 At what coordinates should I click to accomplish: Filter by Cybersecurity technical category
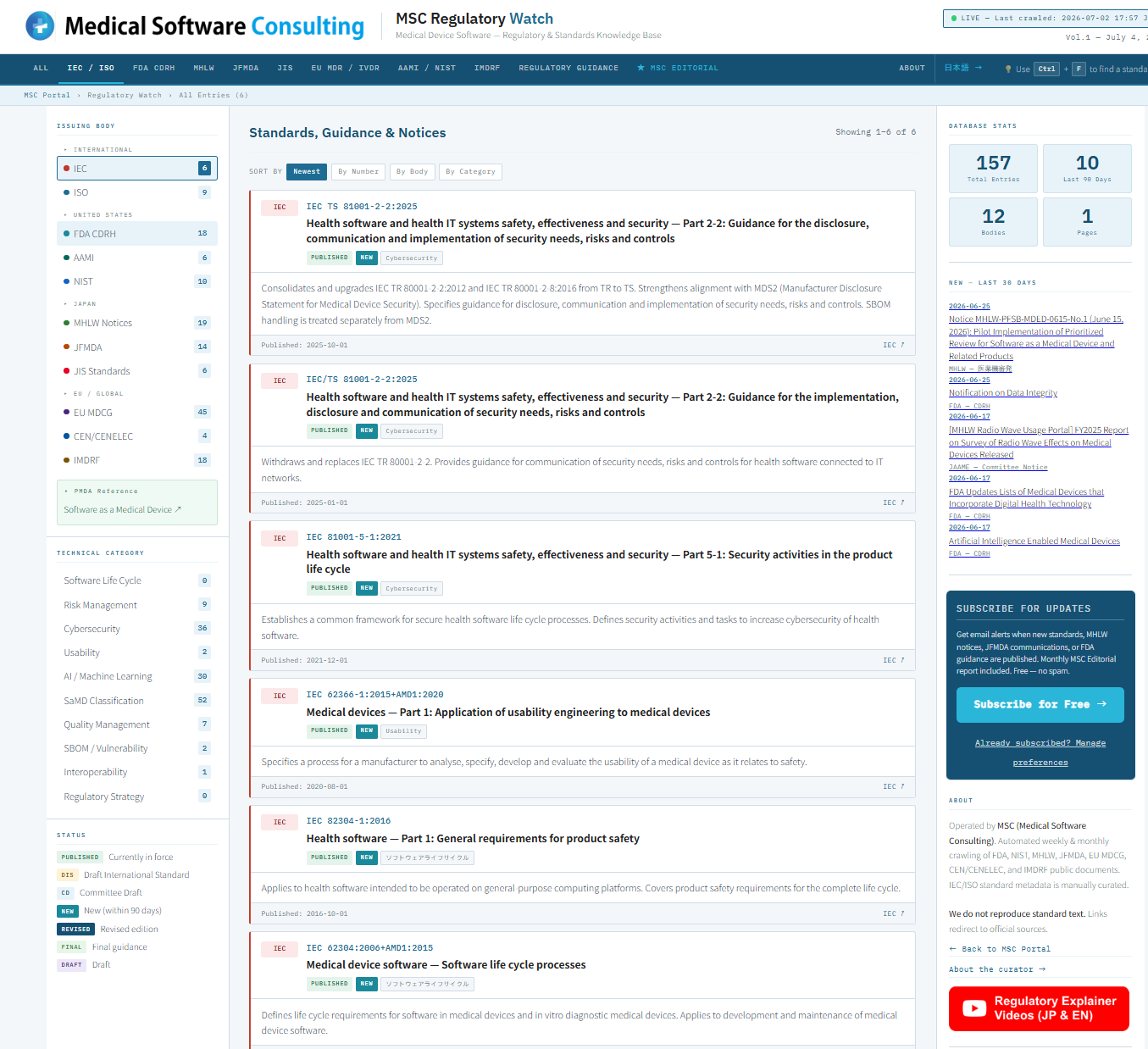137,629
